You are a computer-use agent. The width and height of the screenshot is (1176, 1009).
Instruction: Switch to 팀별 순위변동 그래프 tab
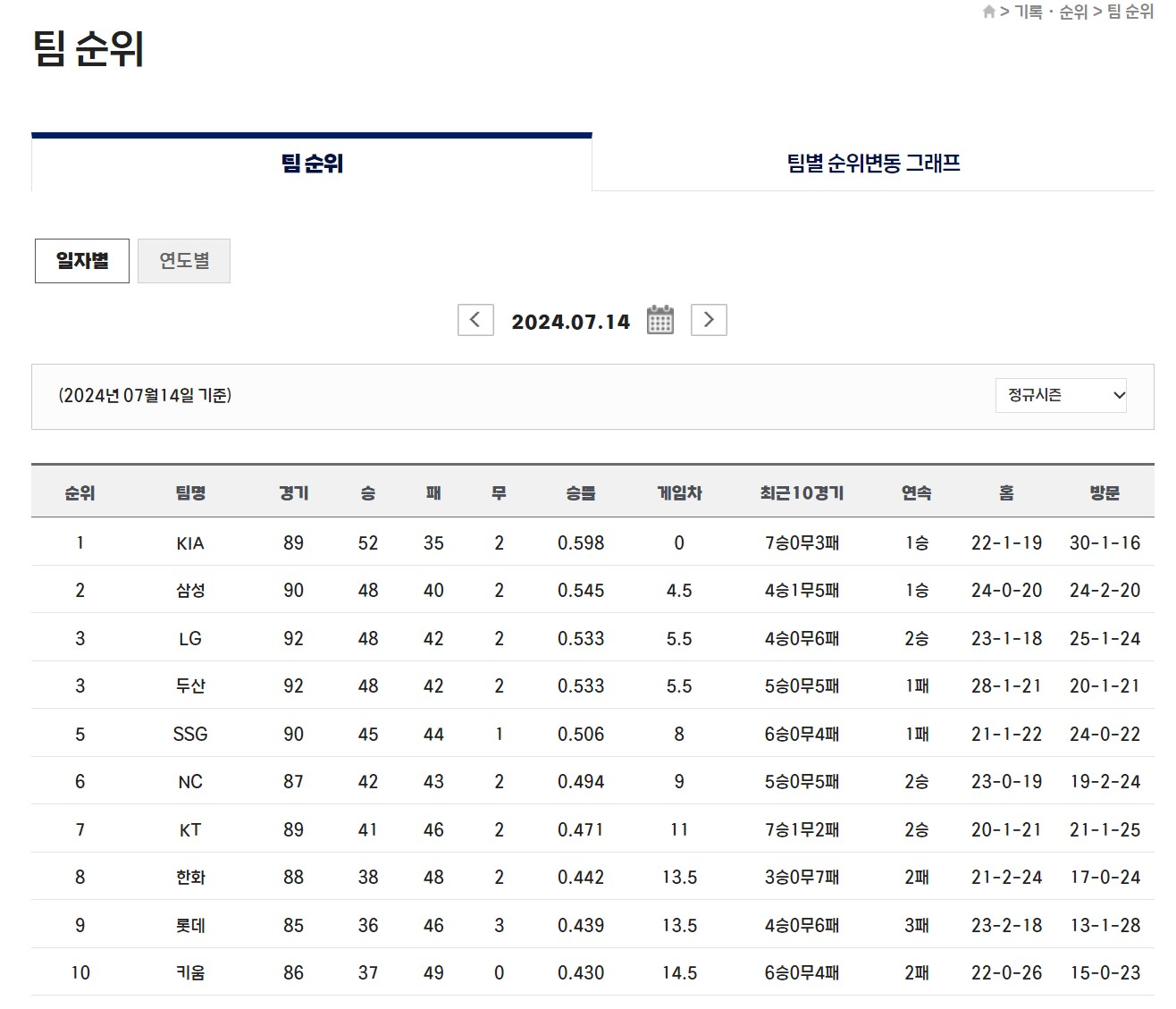pyautogui.click(x=873, y=163)
